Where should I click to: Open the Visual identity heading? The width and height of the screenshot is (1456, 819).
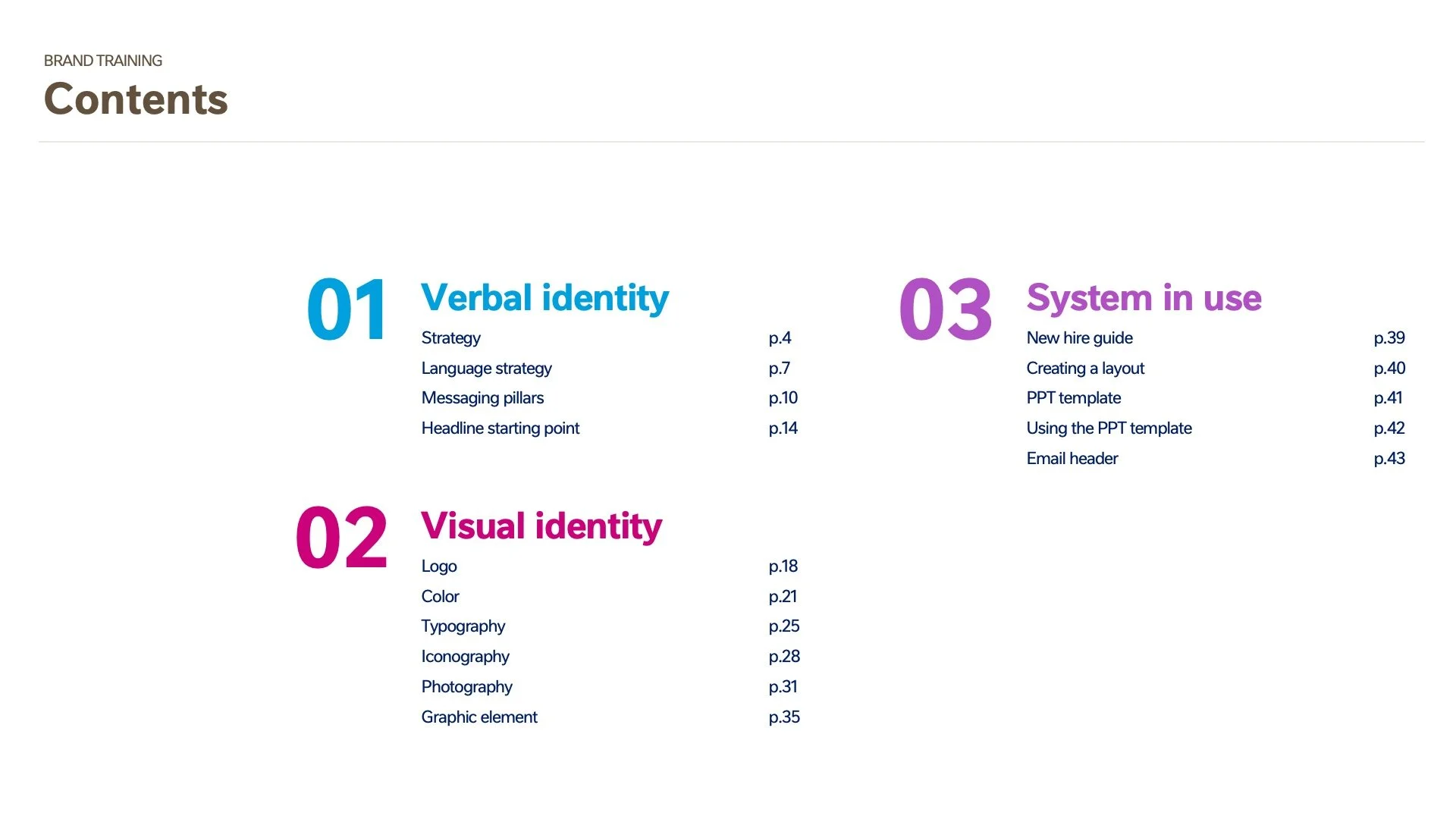coord(541,526)
